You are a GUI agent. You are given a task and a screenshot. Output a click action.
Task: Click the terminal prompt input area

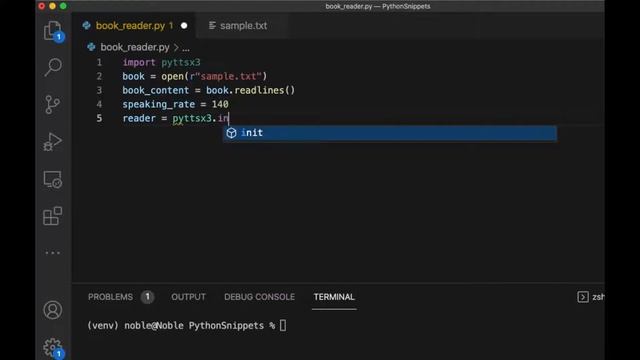(283, 326)
